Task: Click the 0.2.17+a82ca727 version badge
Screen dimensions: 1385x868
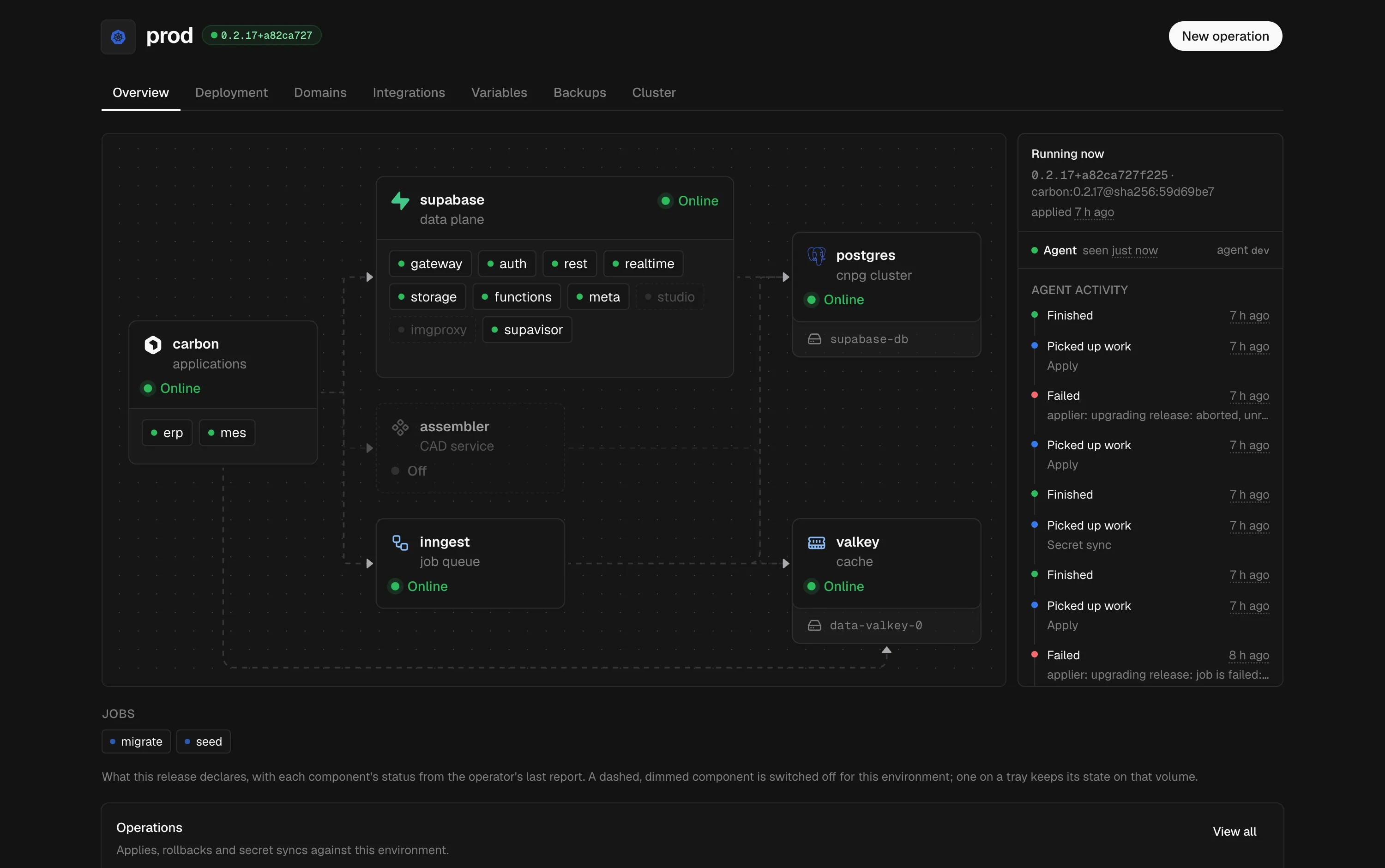Action: click(262, 36)
